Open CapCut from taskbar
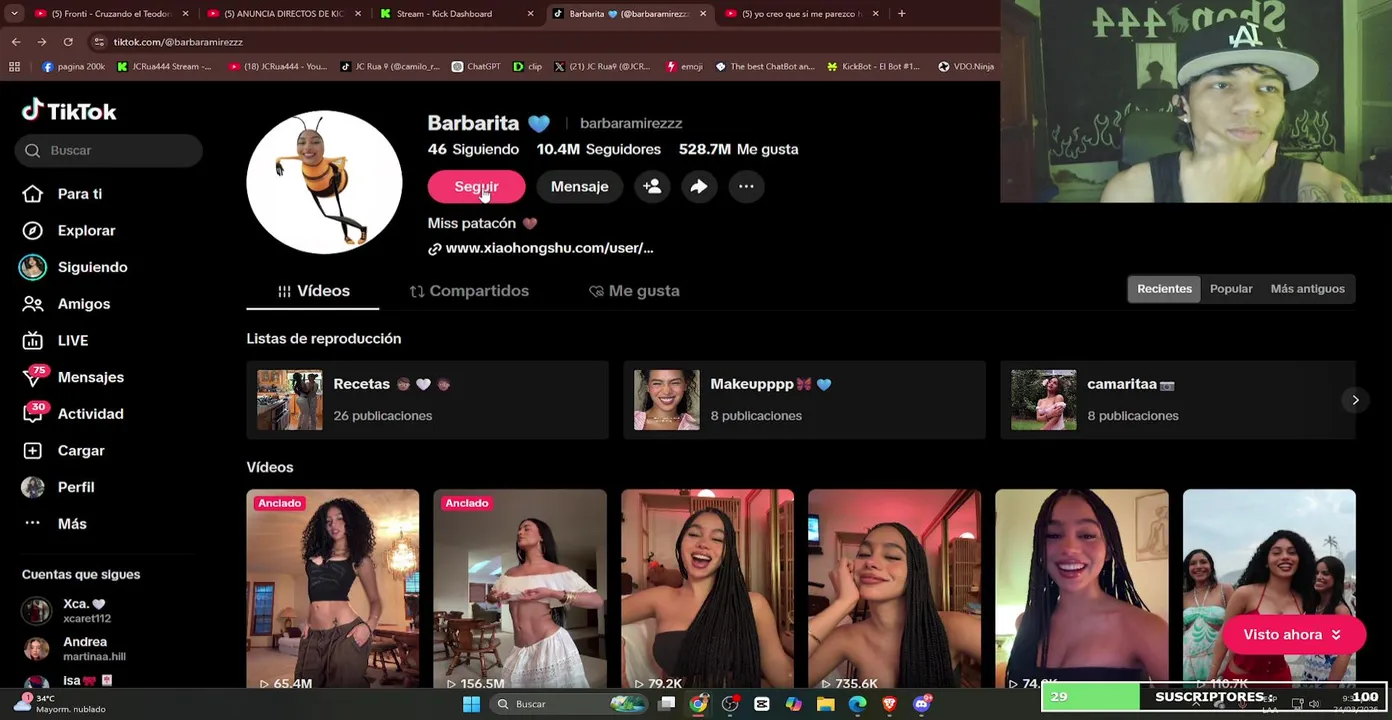 (x=762, y=704)
